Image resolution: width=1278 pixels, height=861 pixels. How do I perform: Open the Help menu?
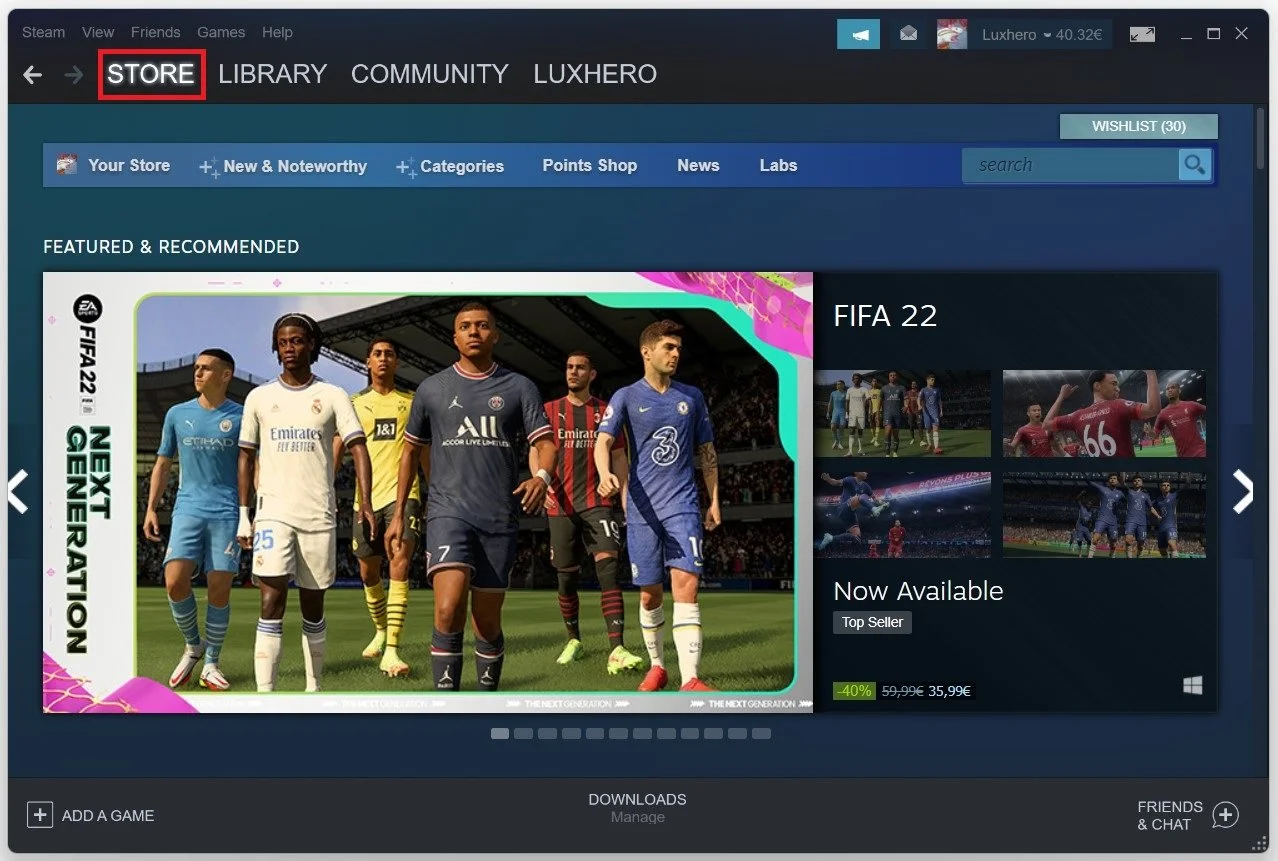tap(277, 32)
